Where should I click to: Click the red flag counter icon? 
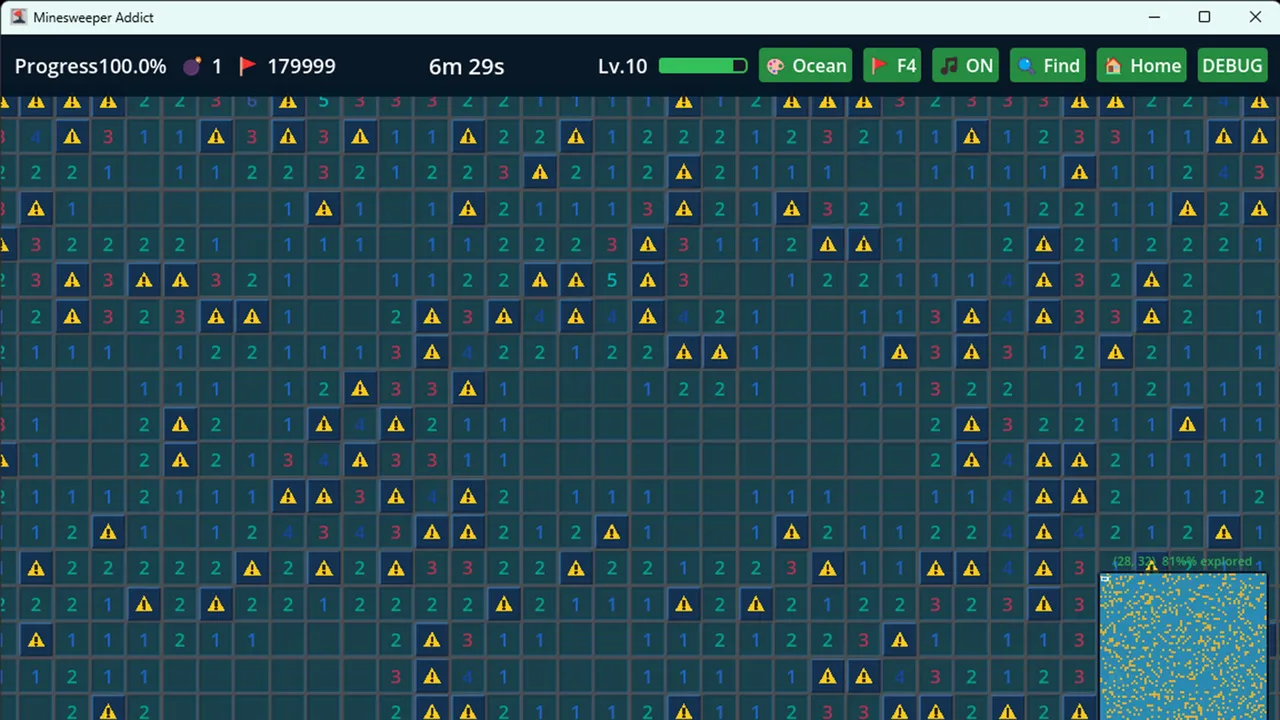(x=247, y=66)
